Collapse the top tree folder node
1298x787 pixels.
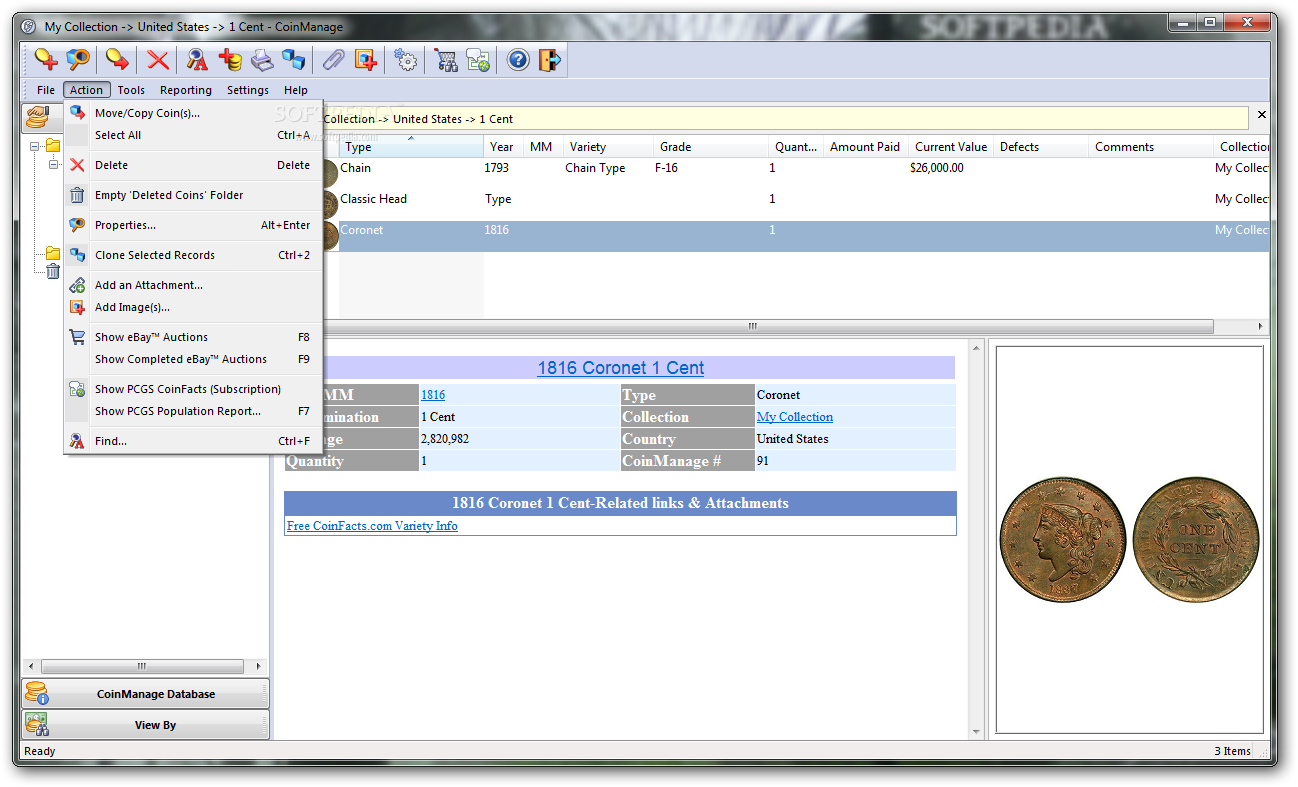tap(35, 146)
